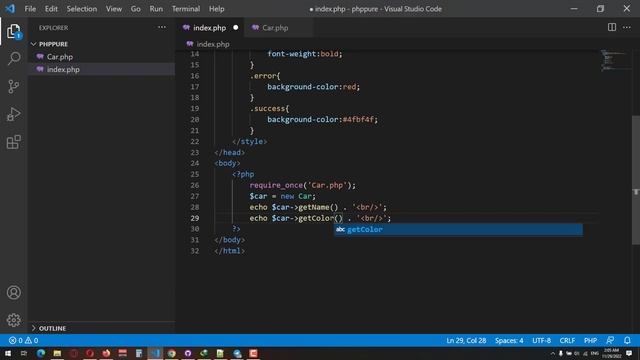
Task: Click Ln 29, Col 28 status entry
Action: tap(466, 340)
